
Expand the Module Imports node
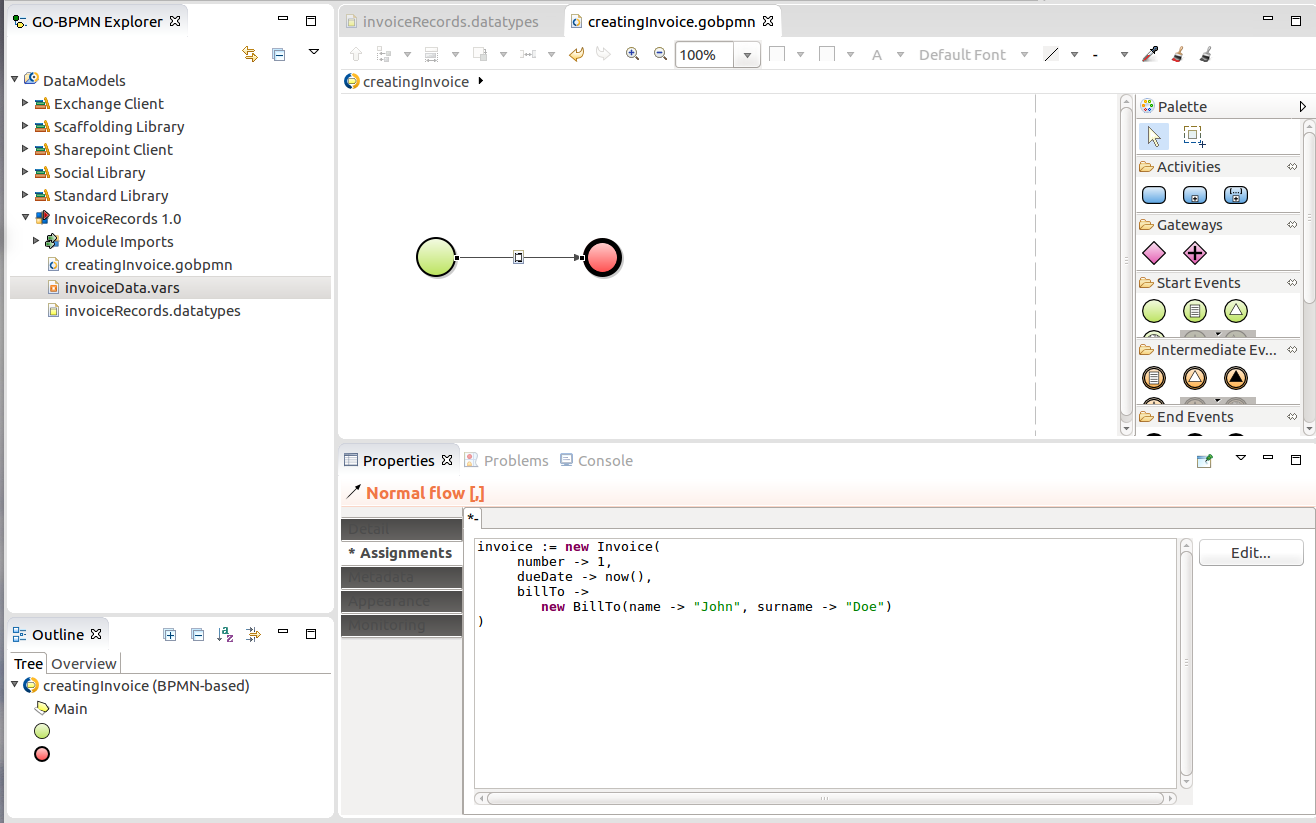37,241
